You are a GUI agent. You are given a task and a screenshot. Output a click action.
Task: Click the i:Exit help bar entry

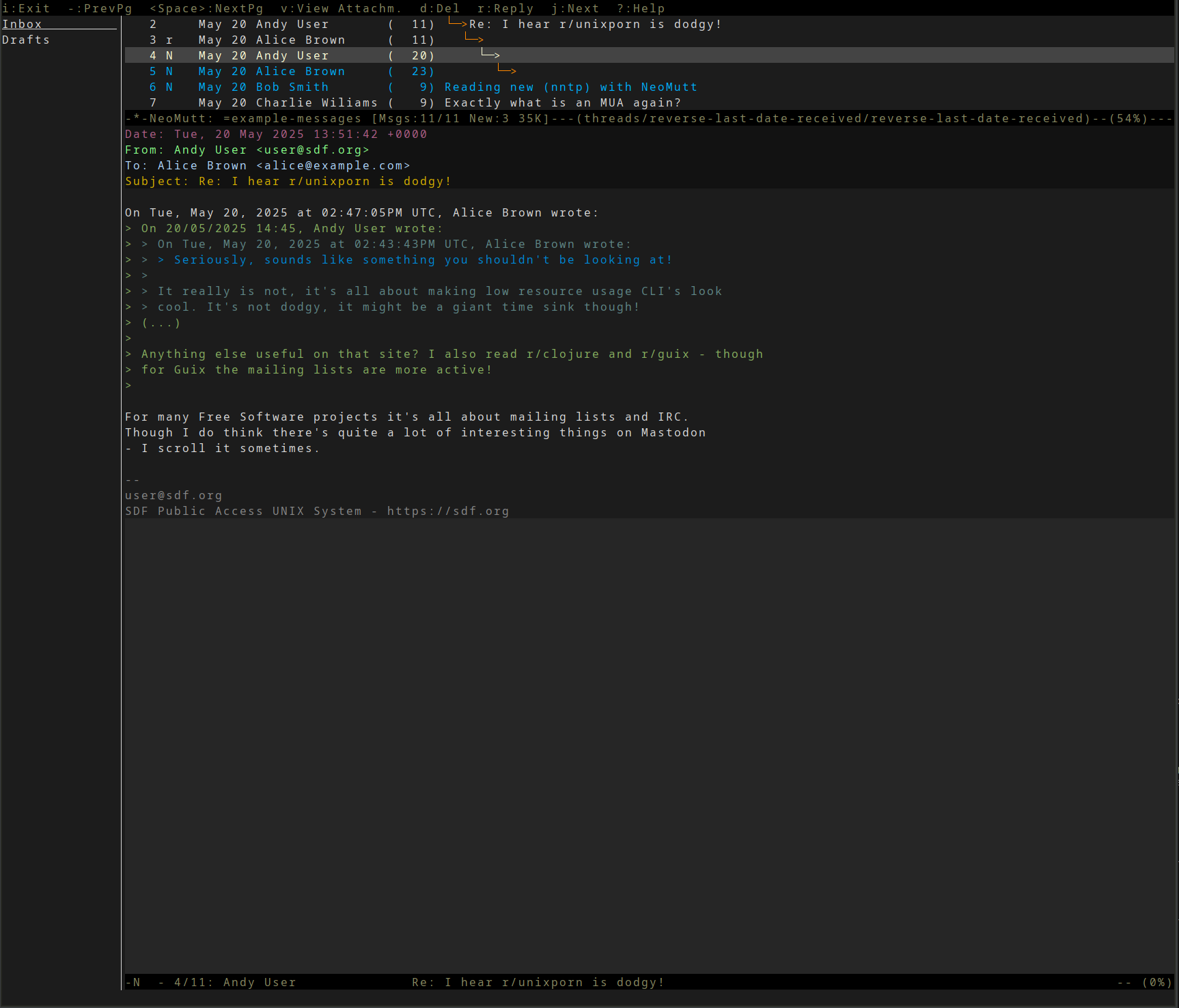26,8
